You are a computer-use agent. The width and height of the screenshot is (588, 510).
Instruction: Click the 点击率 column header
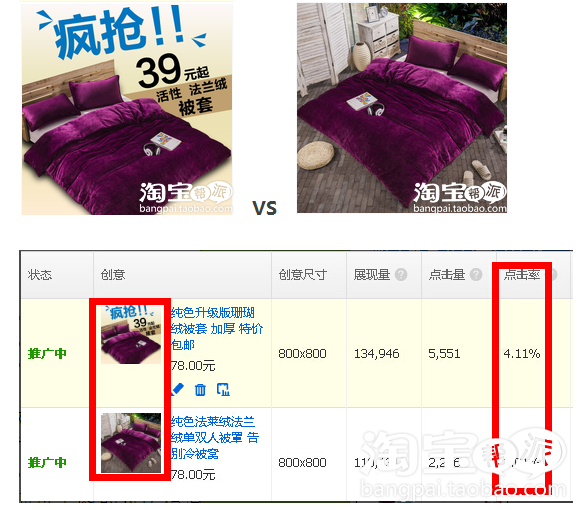coord(522,275)
